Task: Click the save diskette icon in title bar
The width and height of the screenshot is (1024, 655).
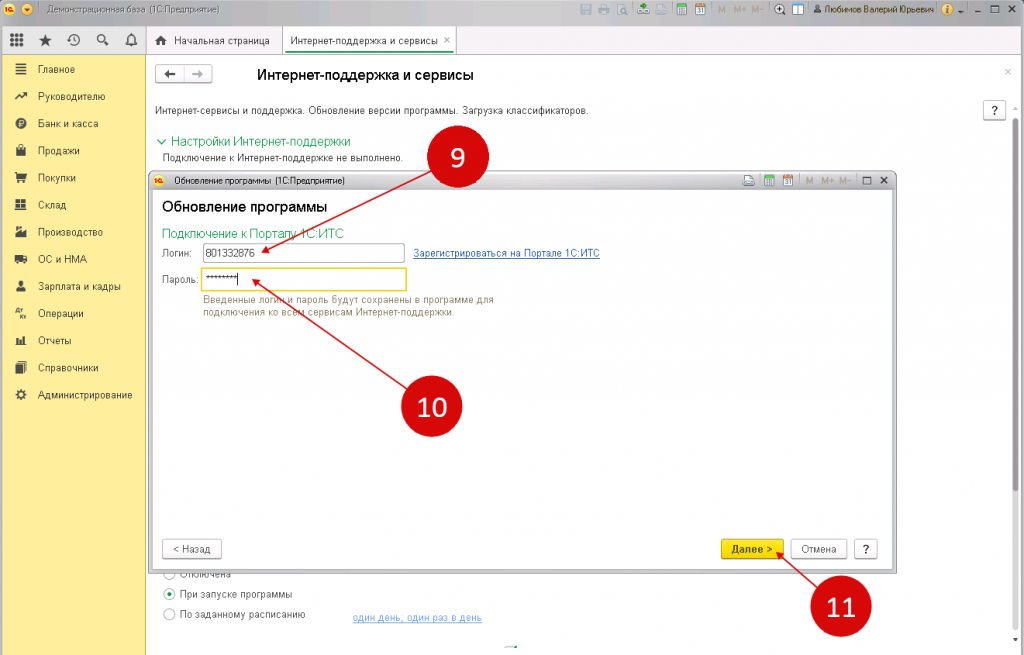Action: point(586,9)
